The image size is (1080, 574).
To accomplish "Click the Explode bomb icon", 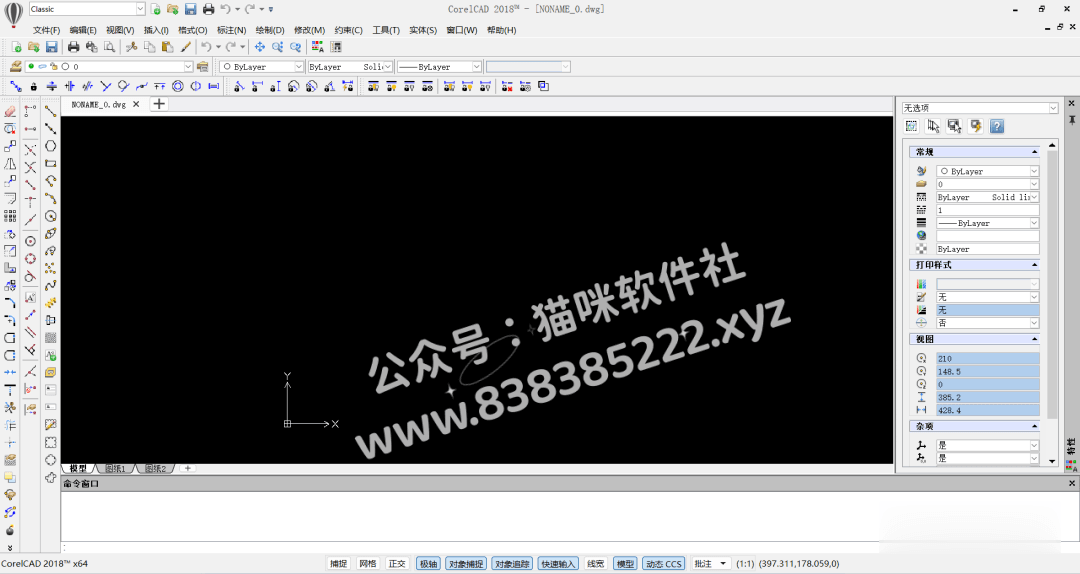I will tap(10, 530).
